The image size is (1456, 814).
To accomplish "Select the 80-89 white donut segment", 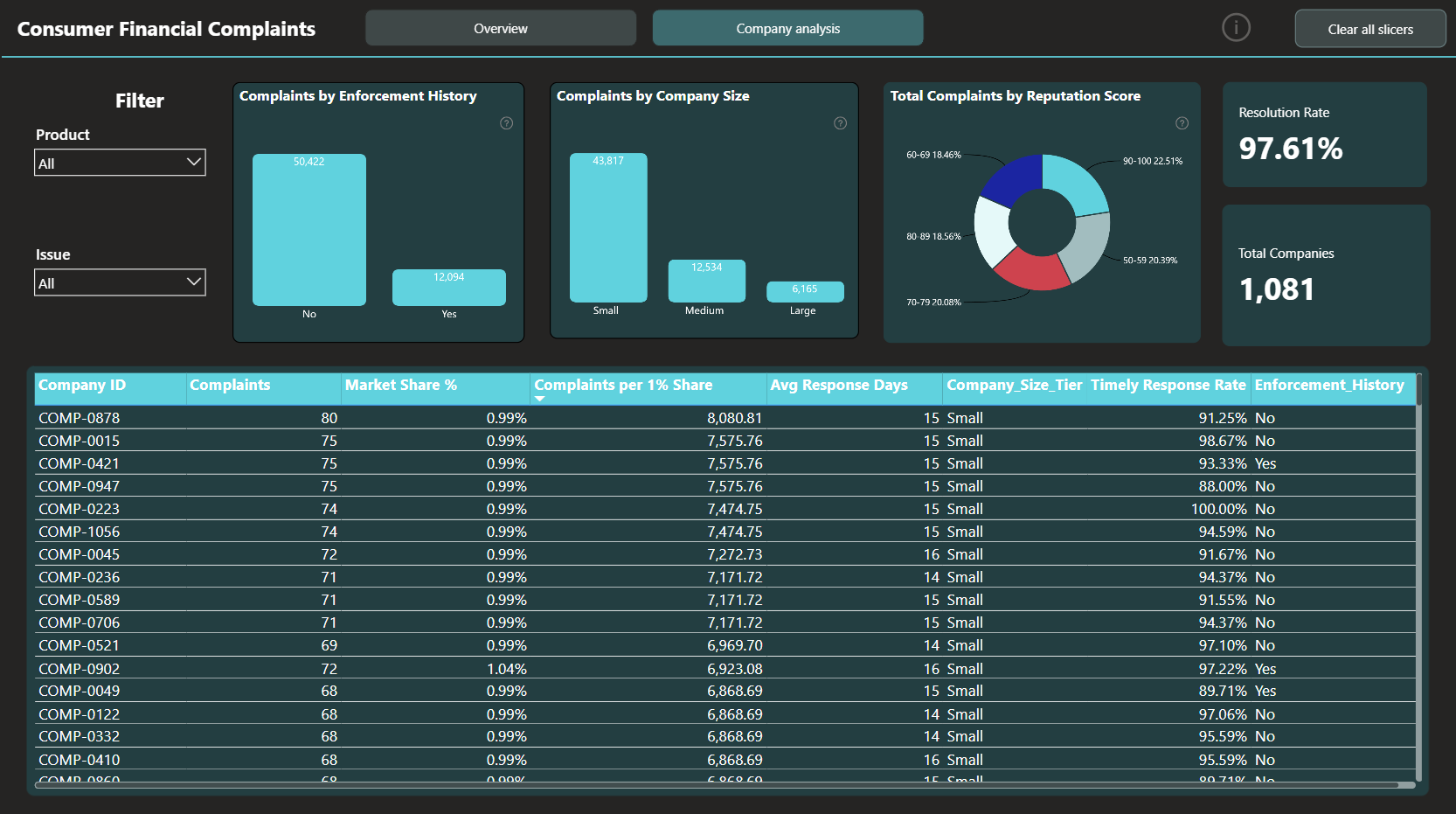I will click(991, 231).
